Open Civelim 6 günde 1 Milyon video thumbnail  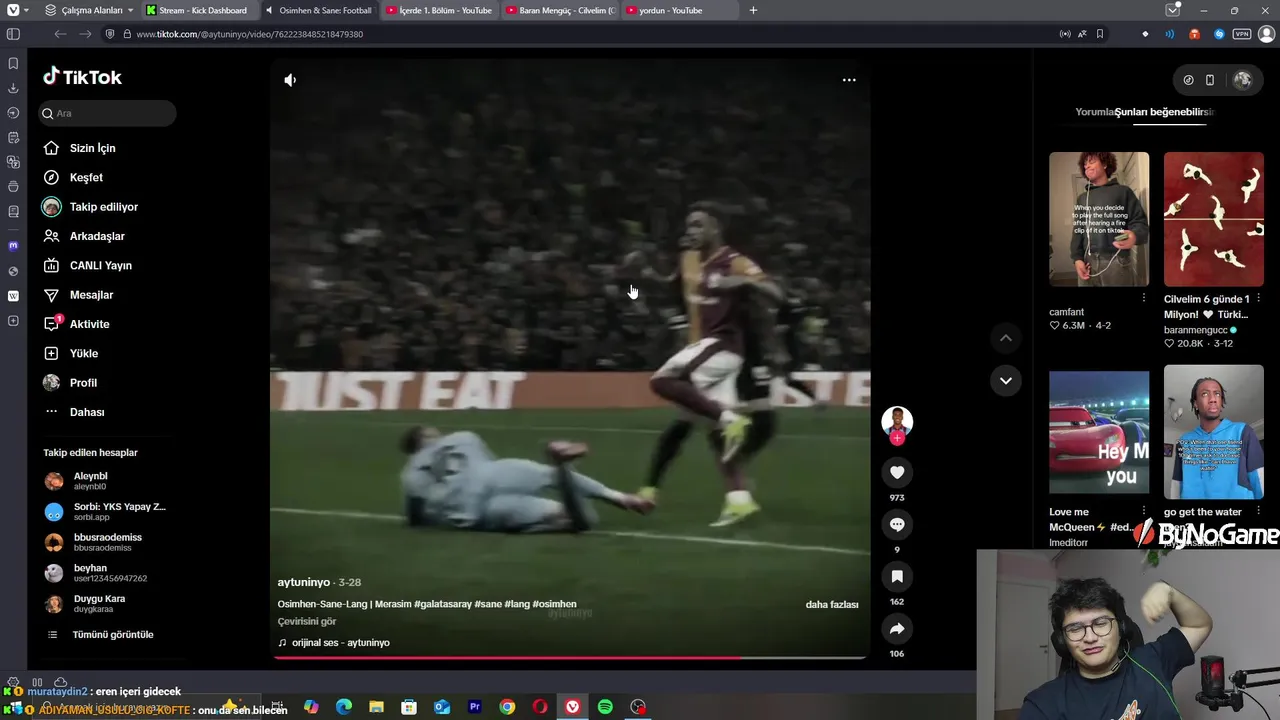tap(1214, 219)
